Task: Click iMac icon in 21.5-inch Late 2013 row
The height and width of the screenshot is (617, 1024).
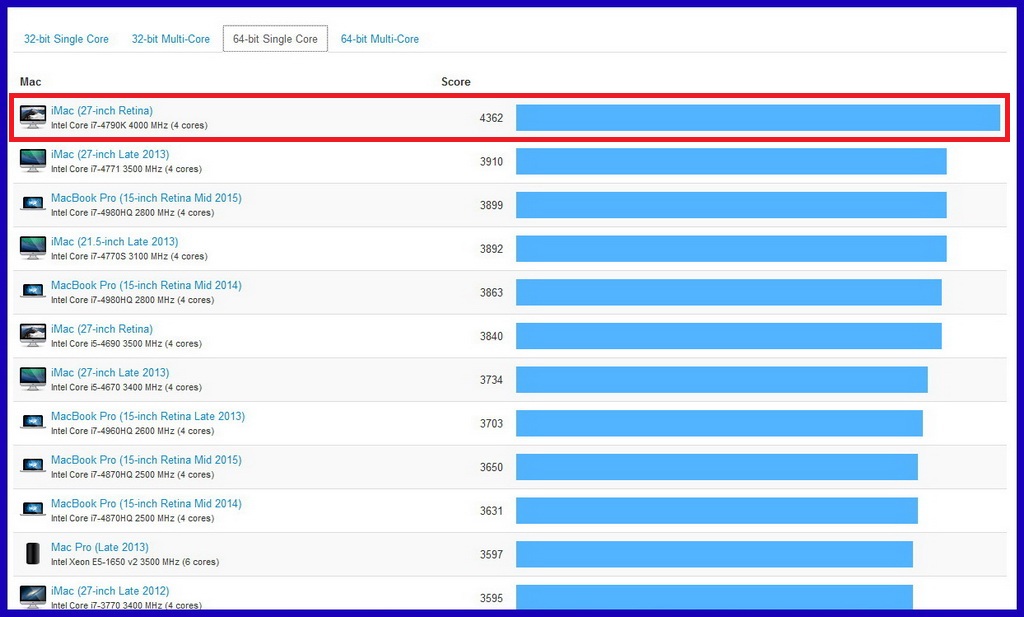Action: (x=33, y=248)
